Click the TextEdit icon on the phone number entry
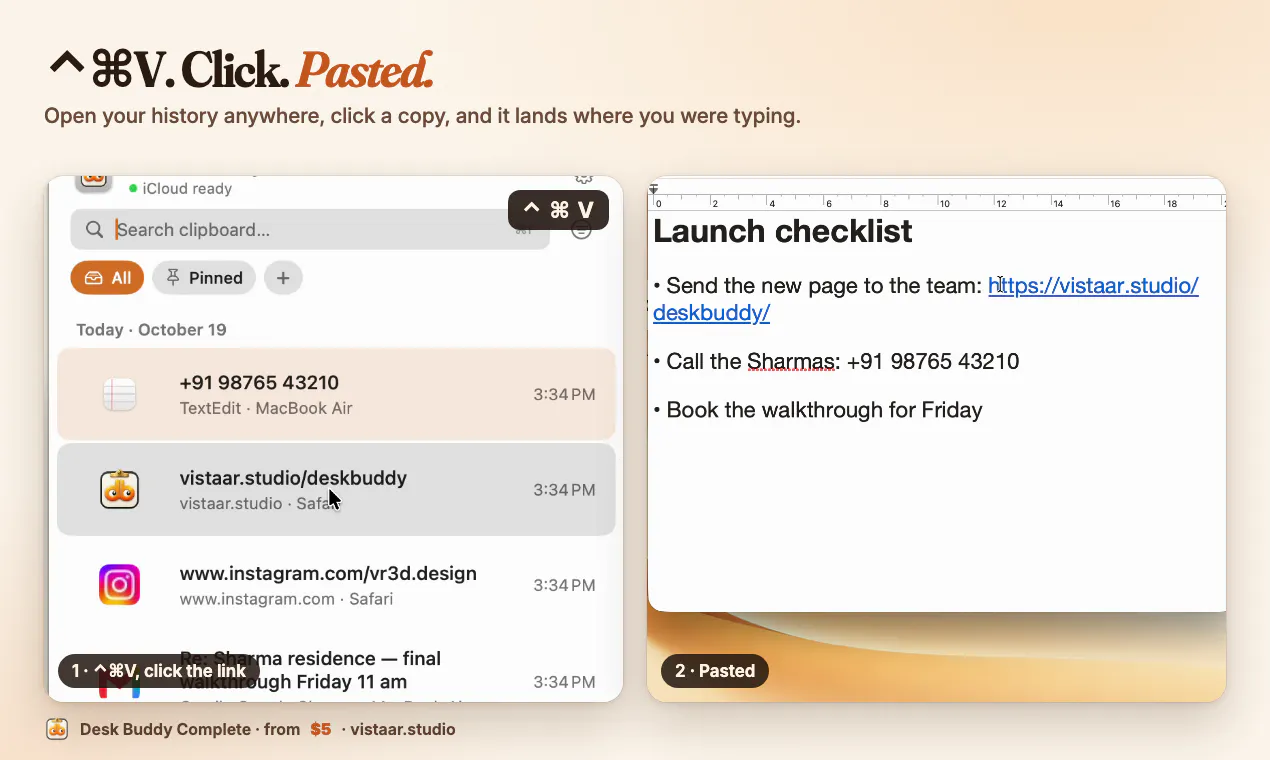This screenshot has height=760, width=1270. coord(119,395)
